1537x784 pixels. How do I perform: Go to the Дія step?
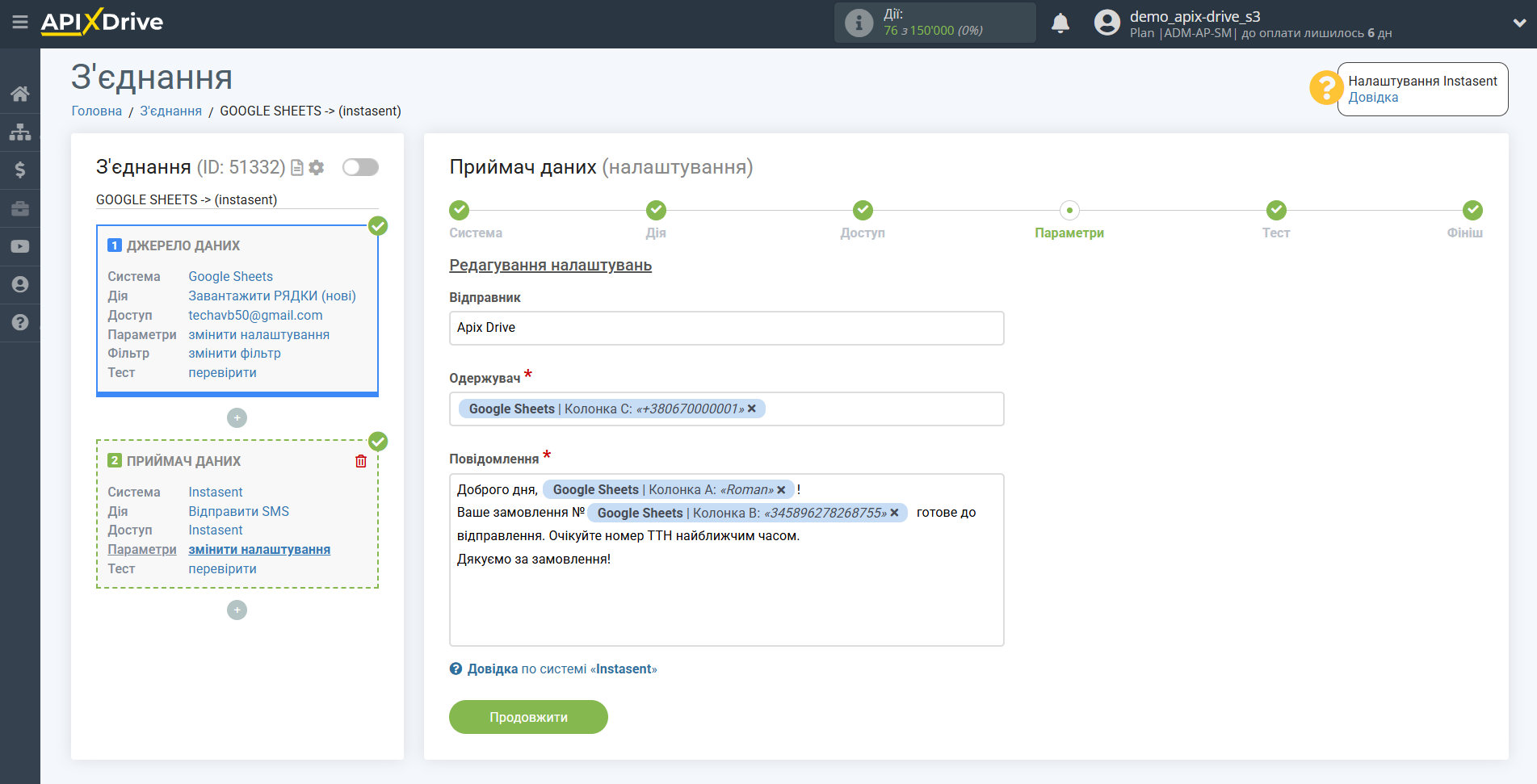(x=656, y=211)
